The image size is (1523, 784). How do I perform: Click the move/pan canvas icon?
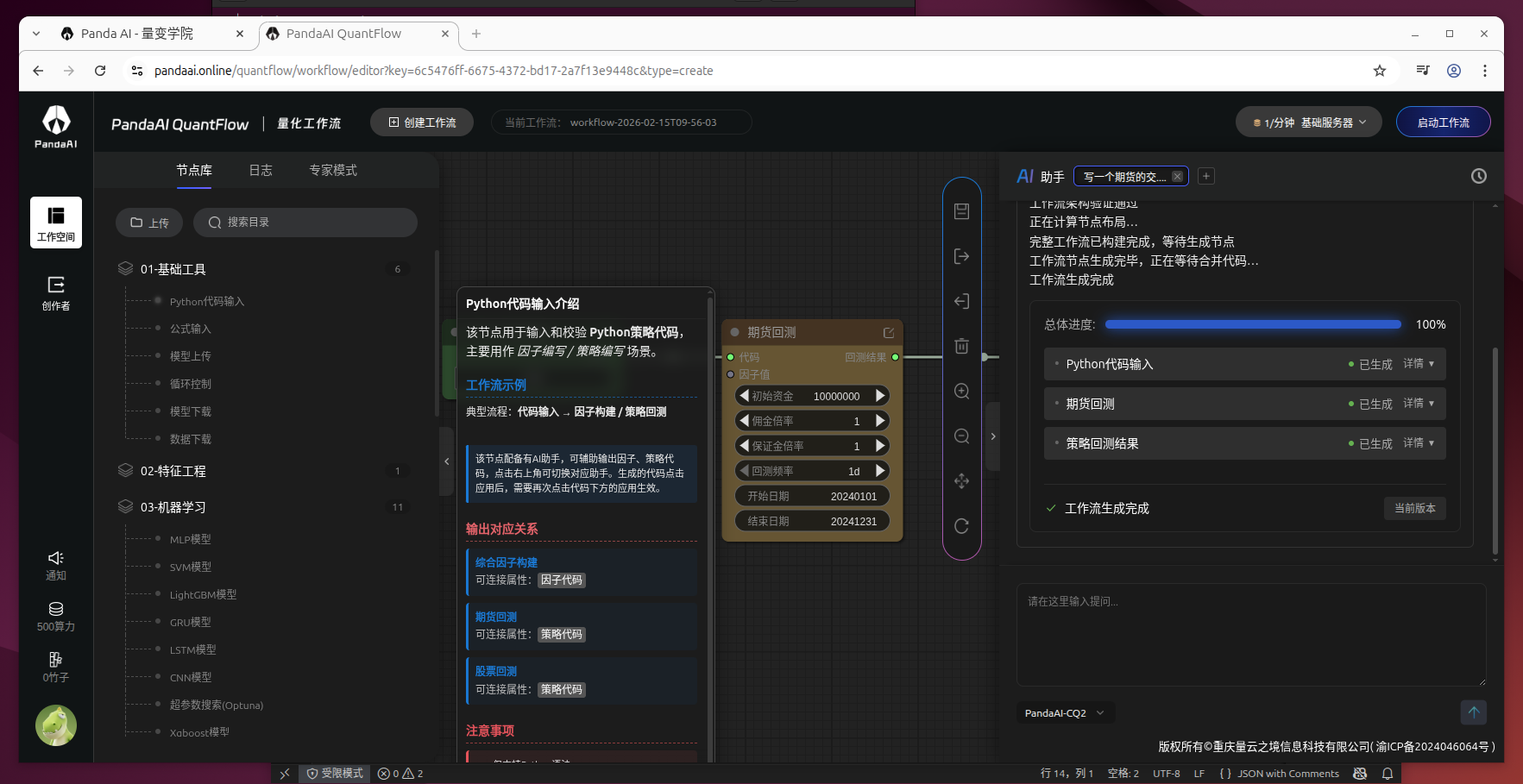pos(962,480)
